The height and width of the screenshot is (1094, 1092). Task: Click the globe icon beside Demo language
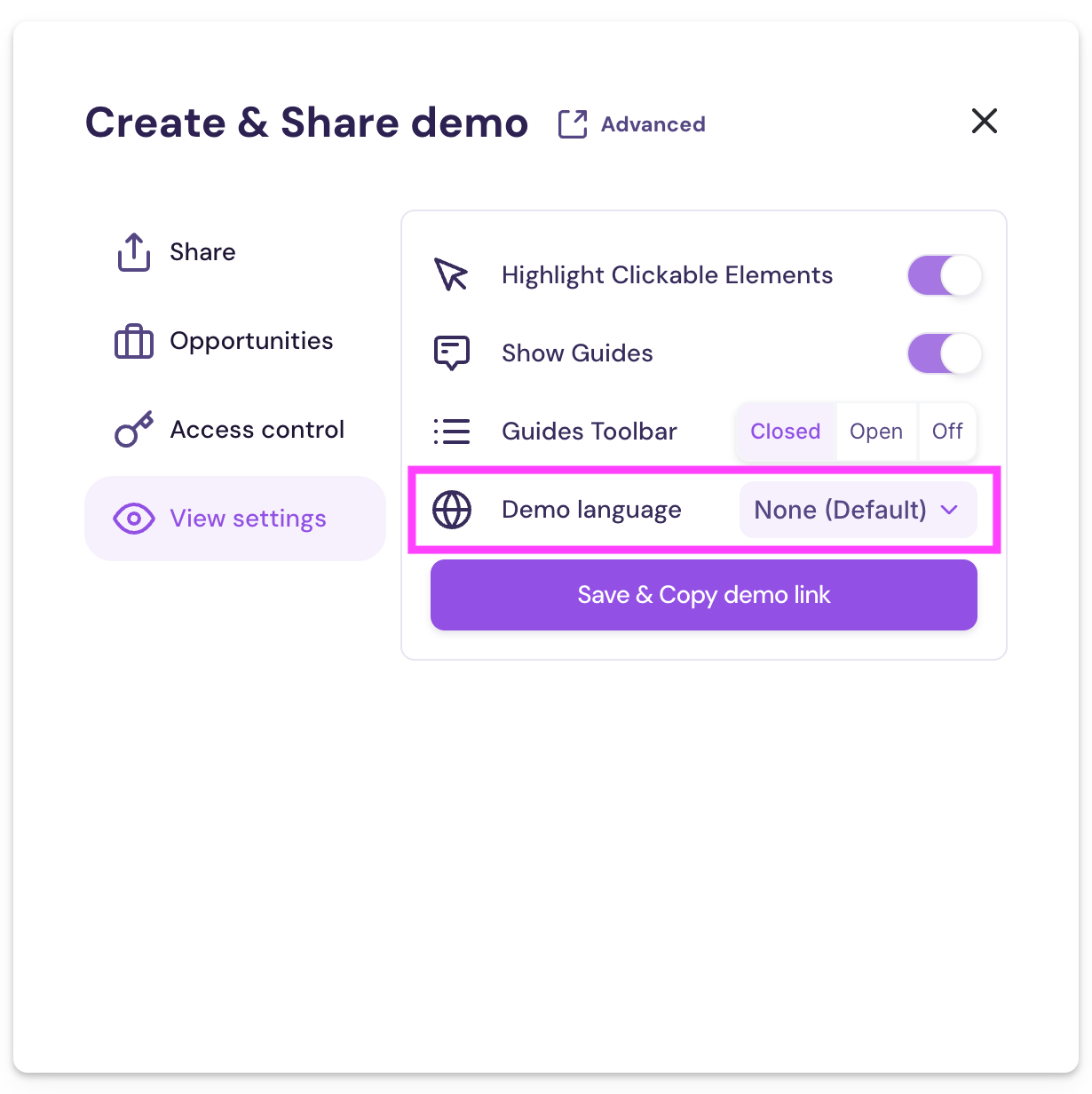click(x=452, y=510)
